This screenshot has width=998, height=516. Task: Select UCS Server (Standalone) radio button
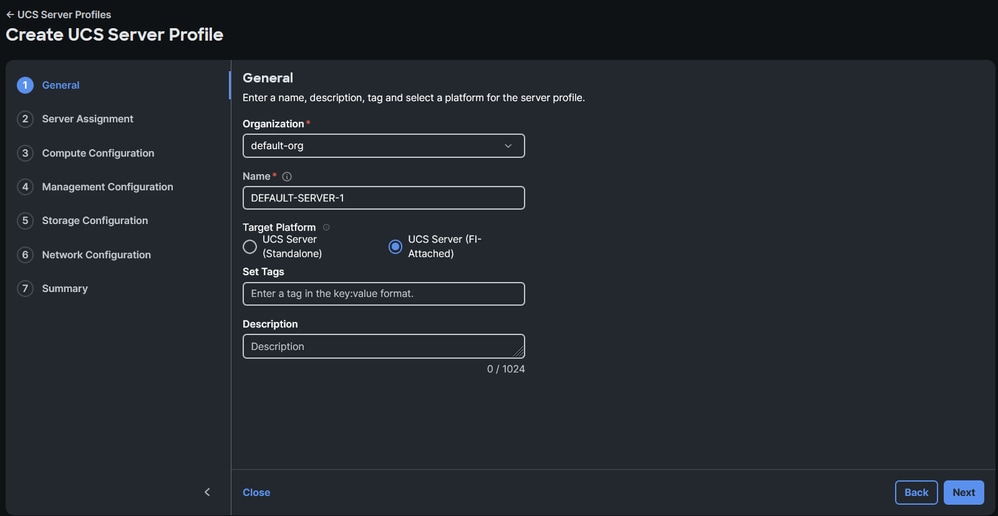pyautogui.click(x=250, y=247)
